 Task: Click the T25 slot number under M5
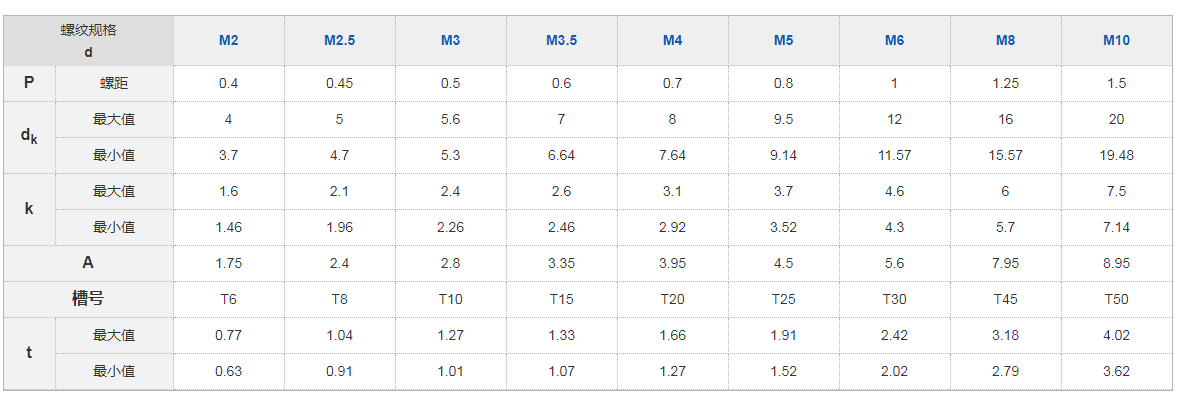point(784,299)
